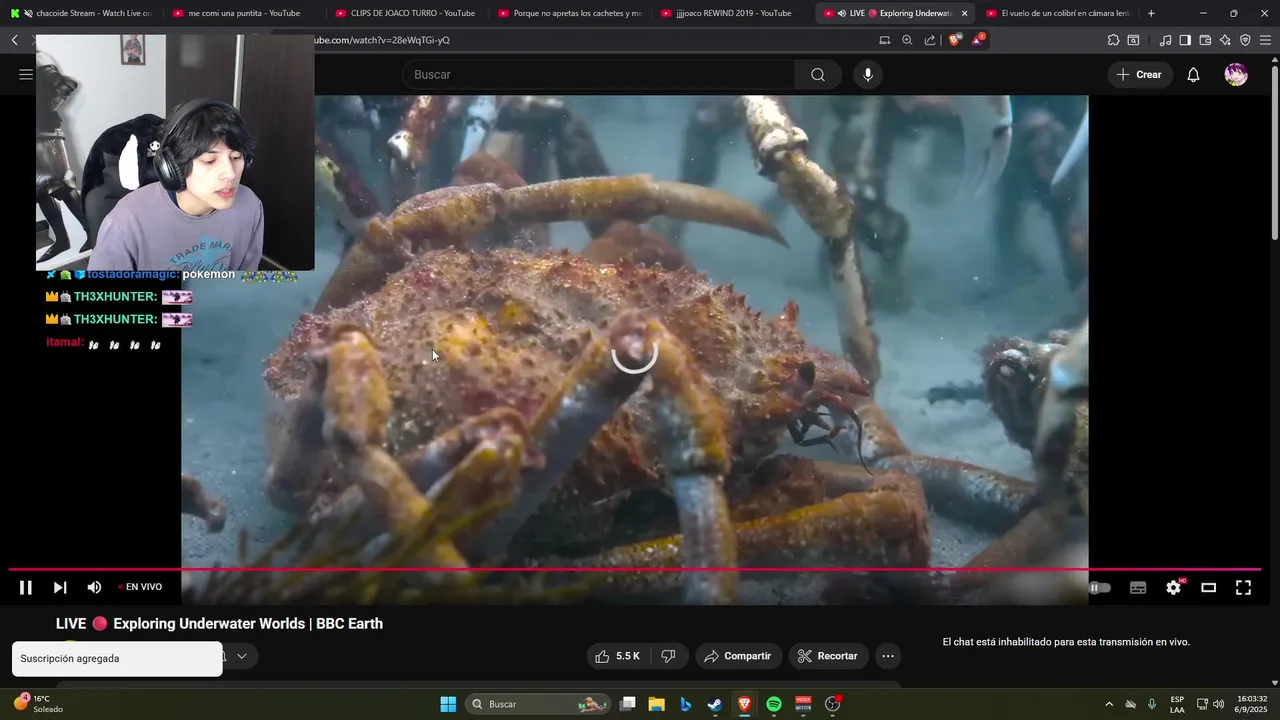Open more actions ellipsis menu

click(x=888, y=656)
